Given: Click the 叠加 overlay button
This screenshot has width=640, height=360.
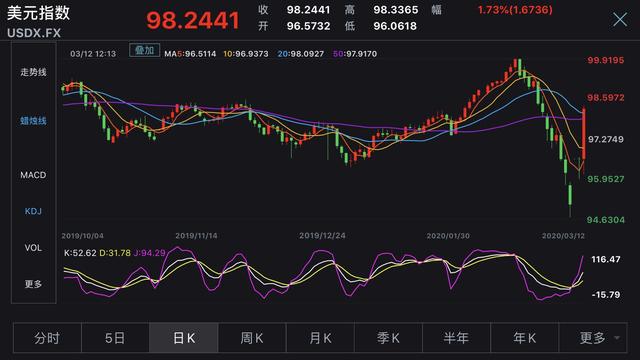Looking at the screenshot, I should 144,50.
